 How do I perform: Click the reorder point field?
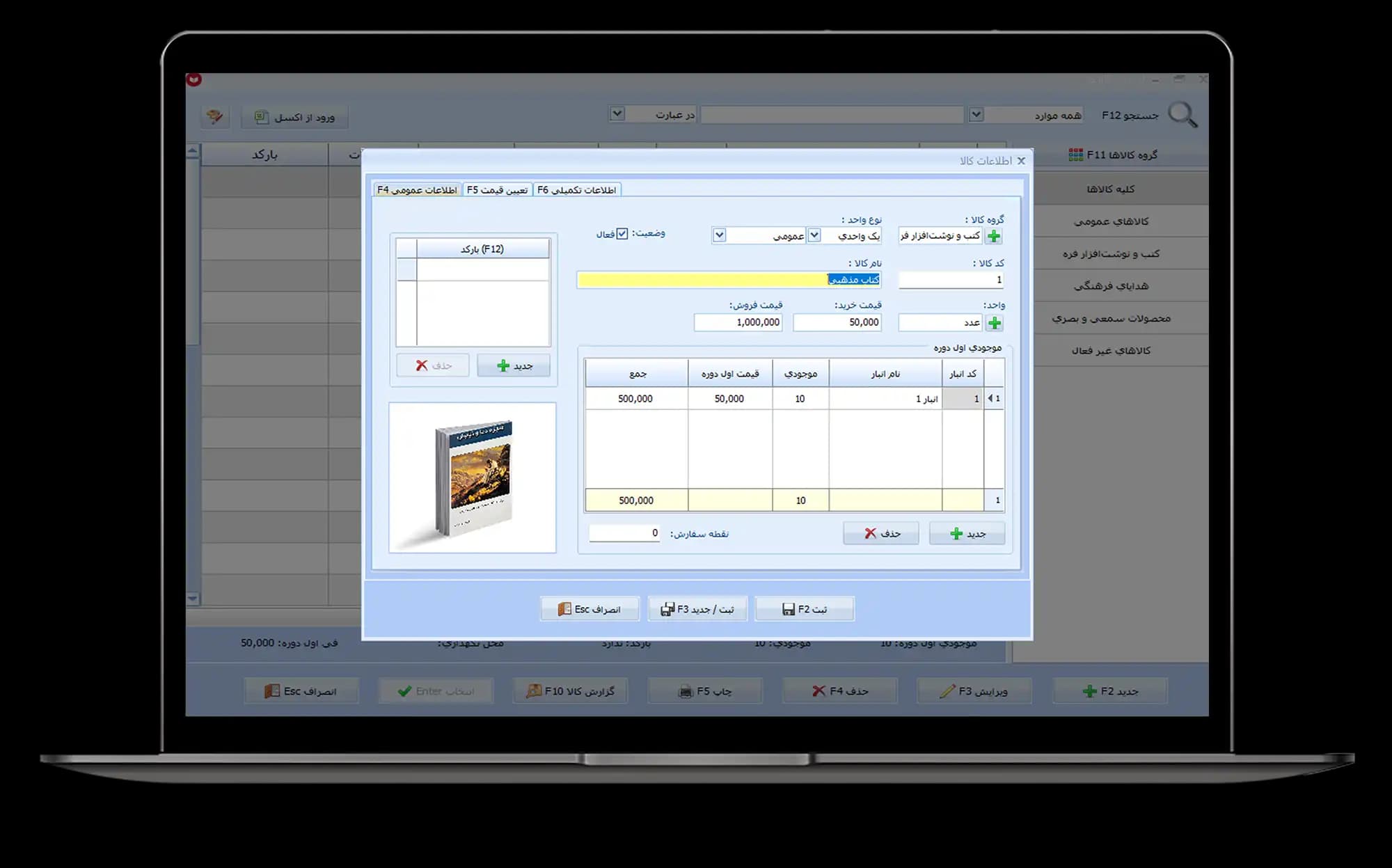[x=624, y=533]
